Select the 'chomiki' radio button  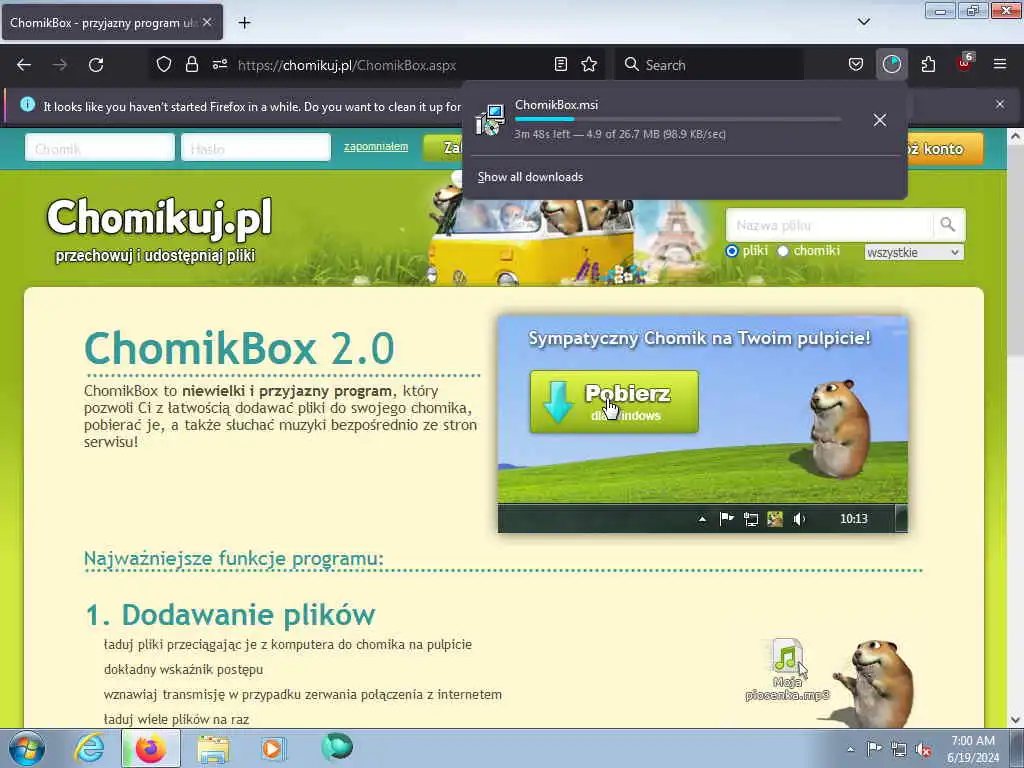783,251
